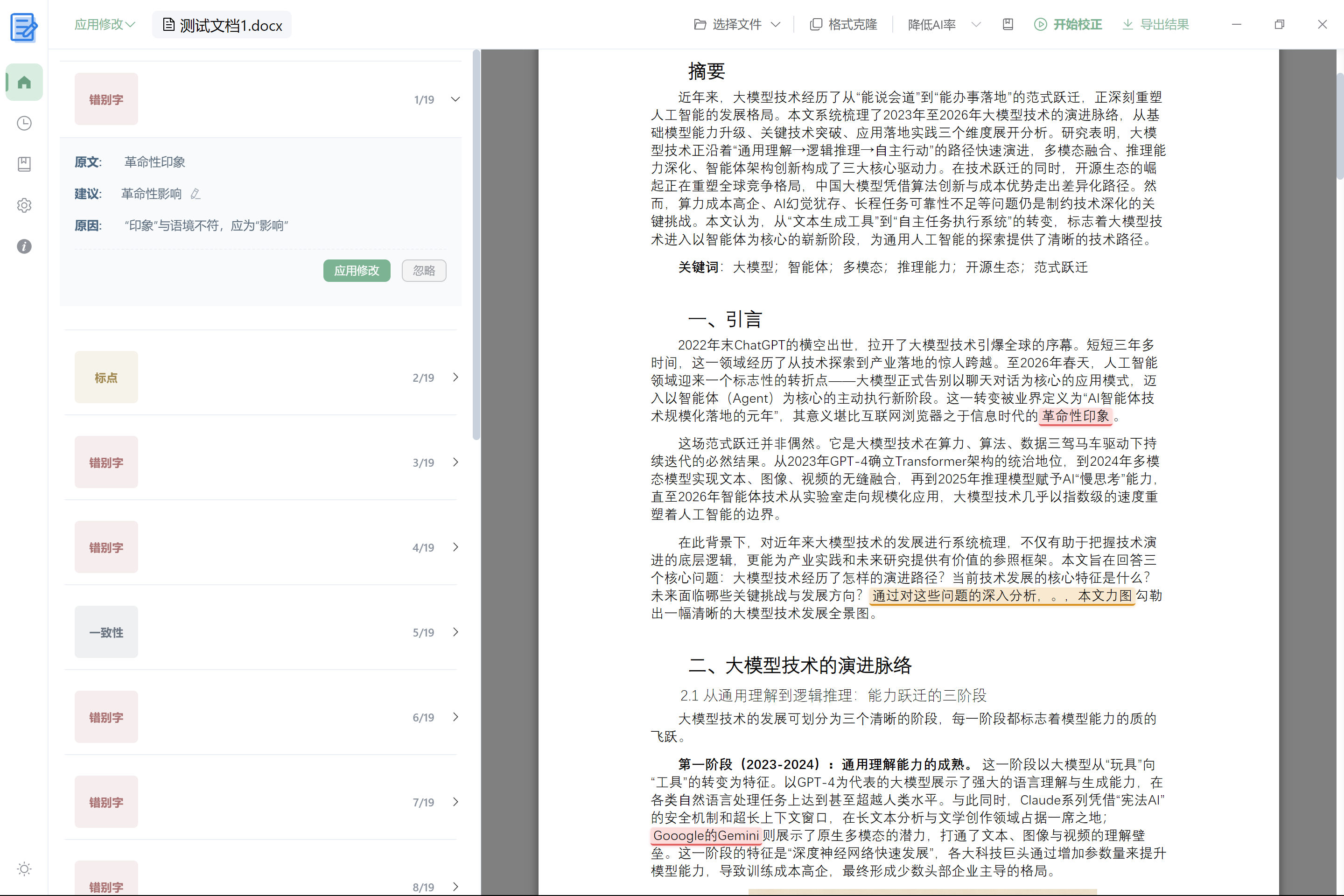Expand issue 3/19 chevron
The width and height of the screenshot is (1344, 896).
[455, 462]
